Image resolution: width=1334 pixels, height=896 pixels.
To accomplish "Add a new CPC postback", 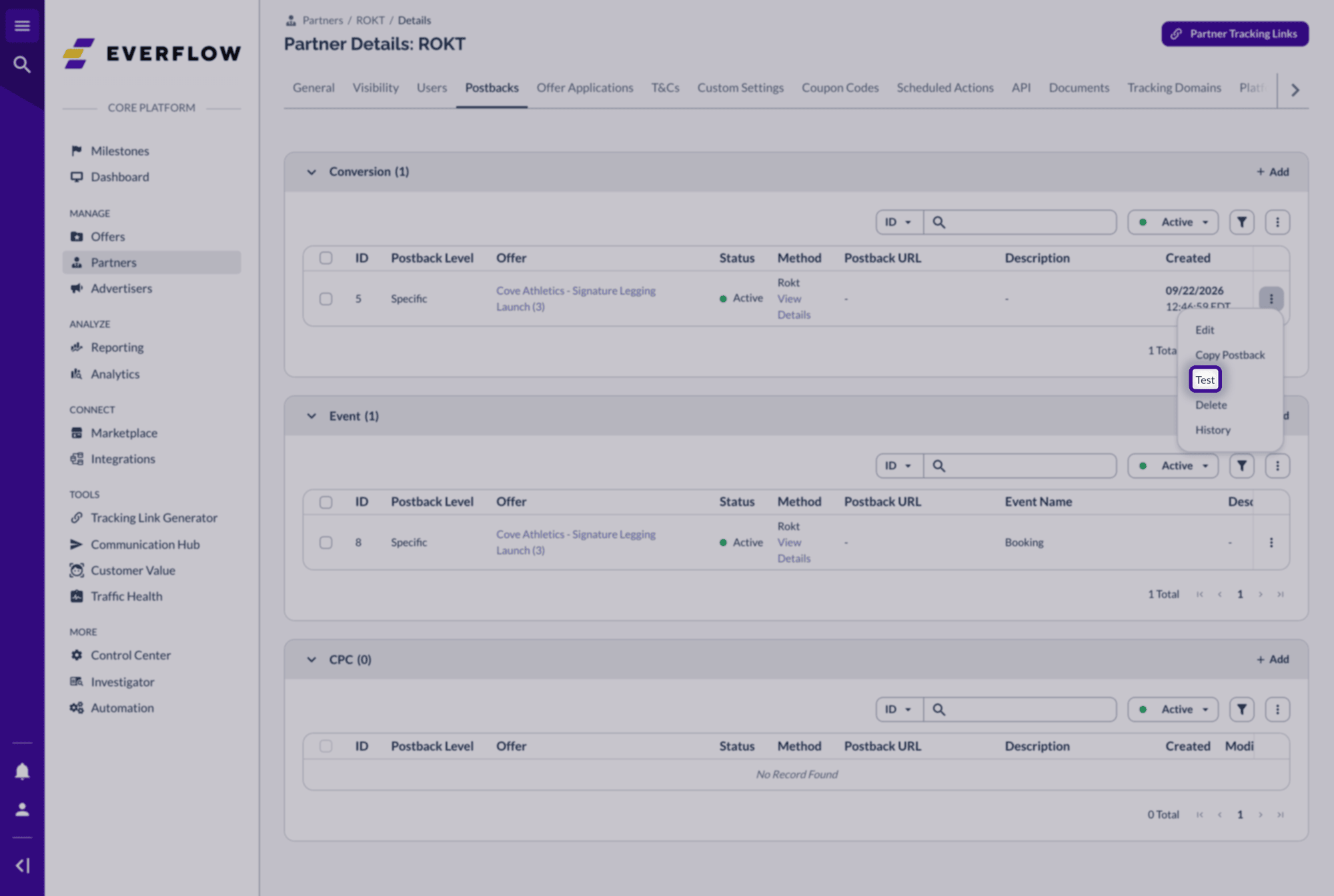I will [x=1273, y=659].
